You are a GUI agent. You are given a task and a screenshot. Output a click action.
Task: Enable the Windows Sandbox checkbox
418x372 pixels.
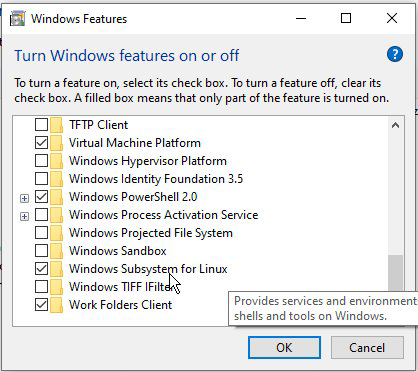point(41,251)
